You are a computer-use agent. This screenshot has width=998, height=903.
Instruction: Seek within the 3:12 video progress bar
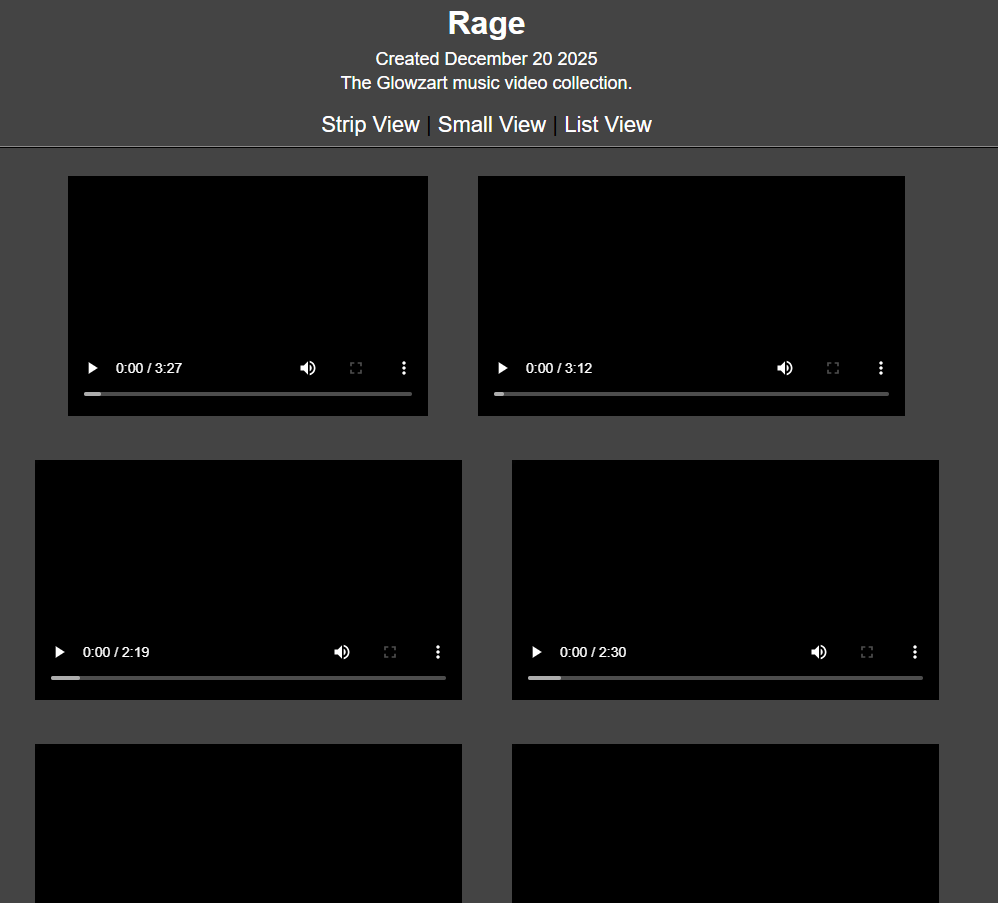coord(691,394)
